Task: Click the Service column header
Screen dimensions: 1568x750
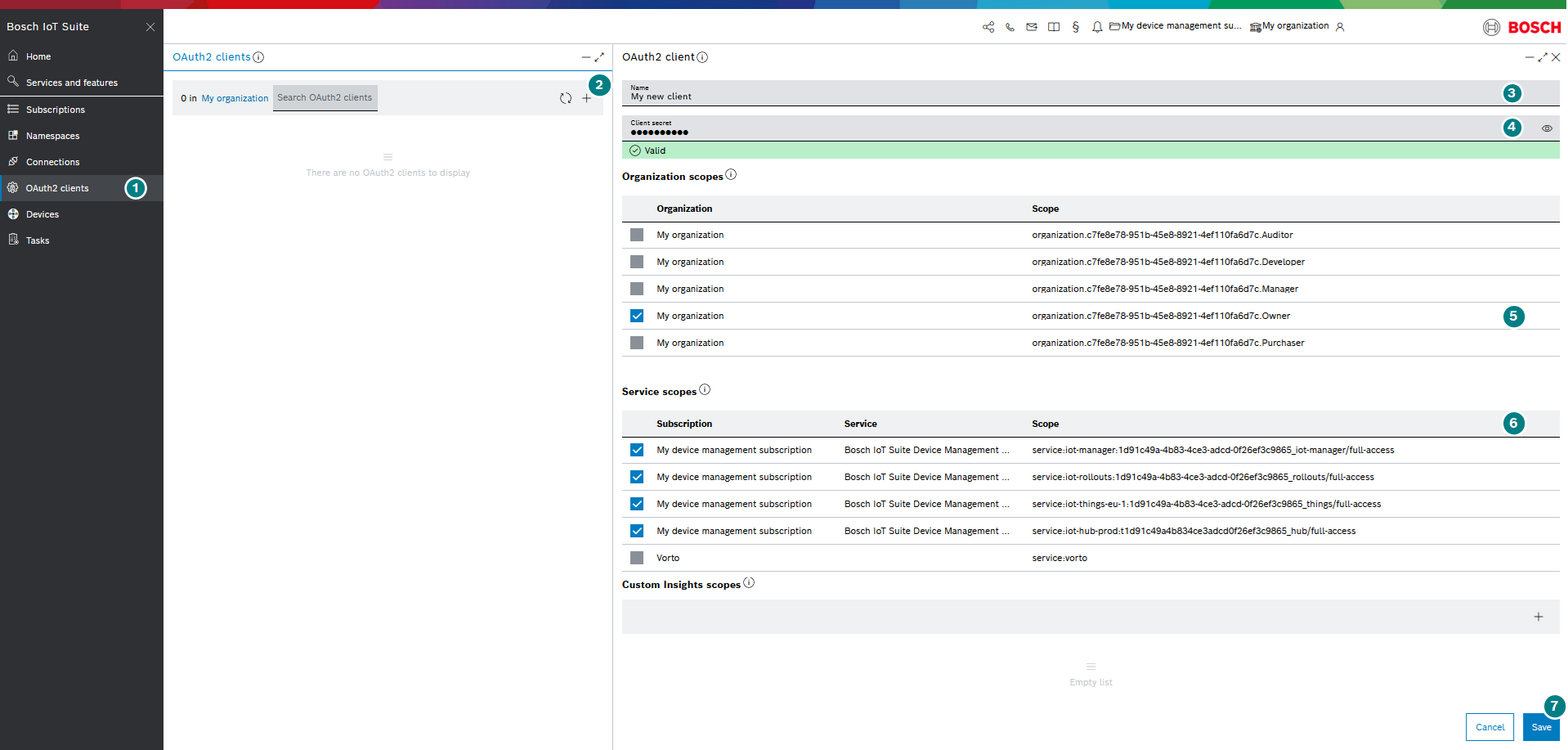Action: click(860, 424)
